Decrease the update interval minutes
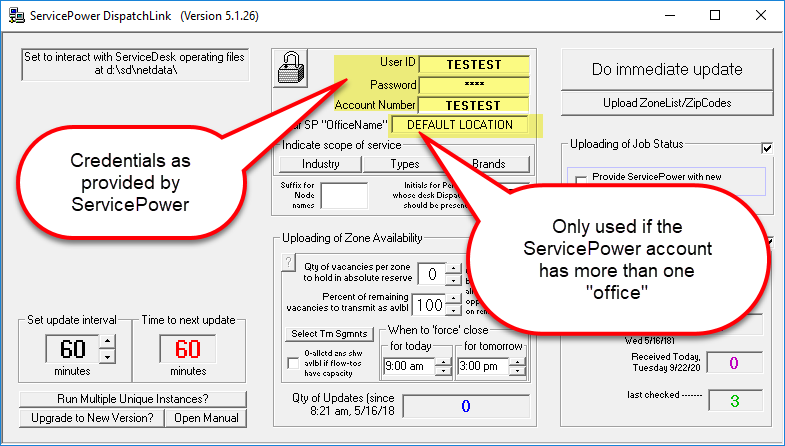The width and height of the screenshot is (785, 446). click(x=108, y=356)
